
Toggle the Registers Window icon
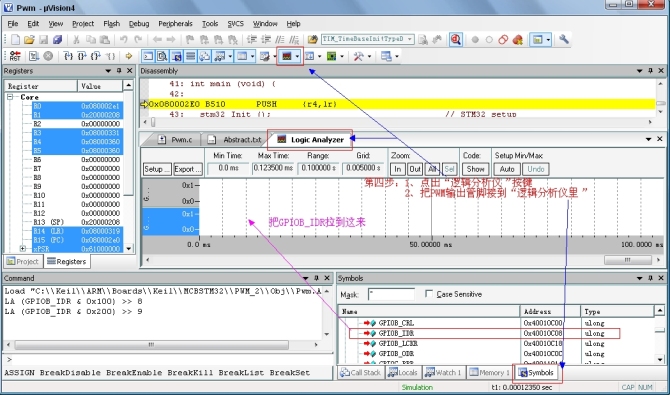[191, 56]
